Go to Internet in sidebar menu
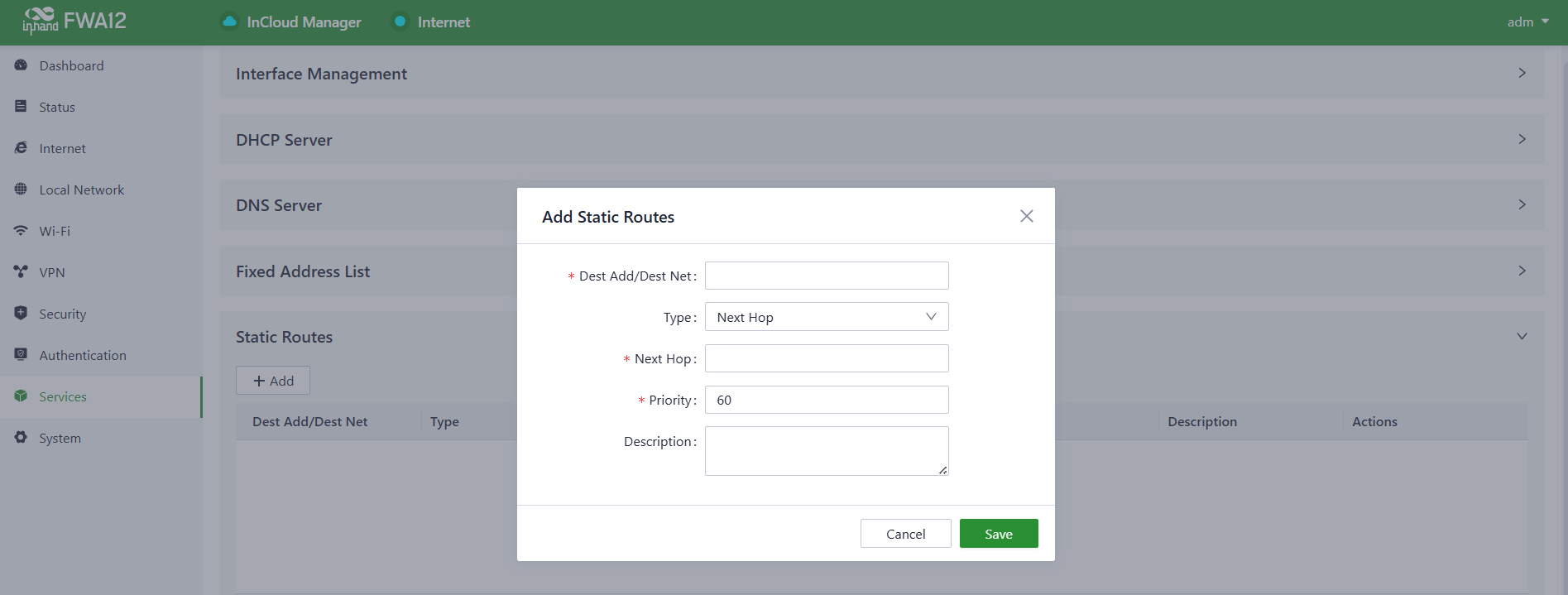Image resolution: width=1568 pixels, height=595 pixels. tap(62, 148)
